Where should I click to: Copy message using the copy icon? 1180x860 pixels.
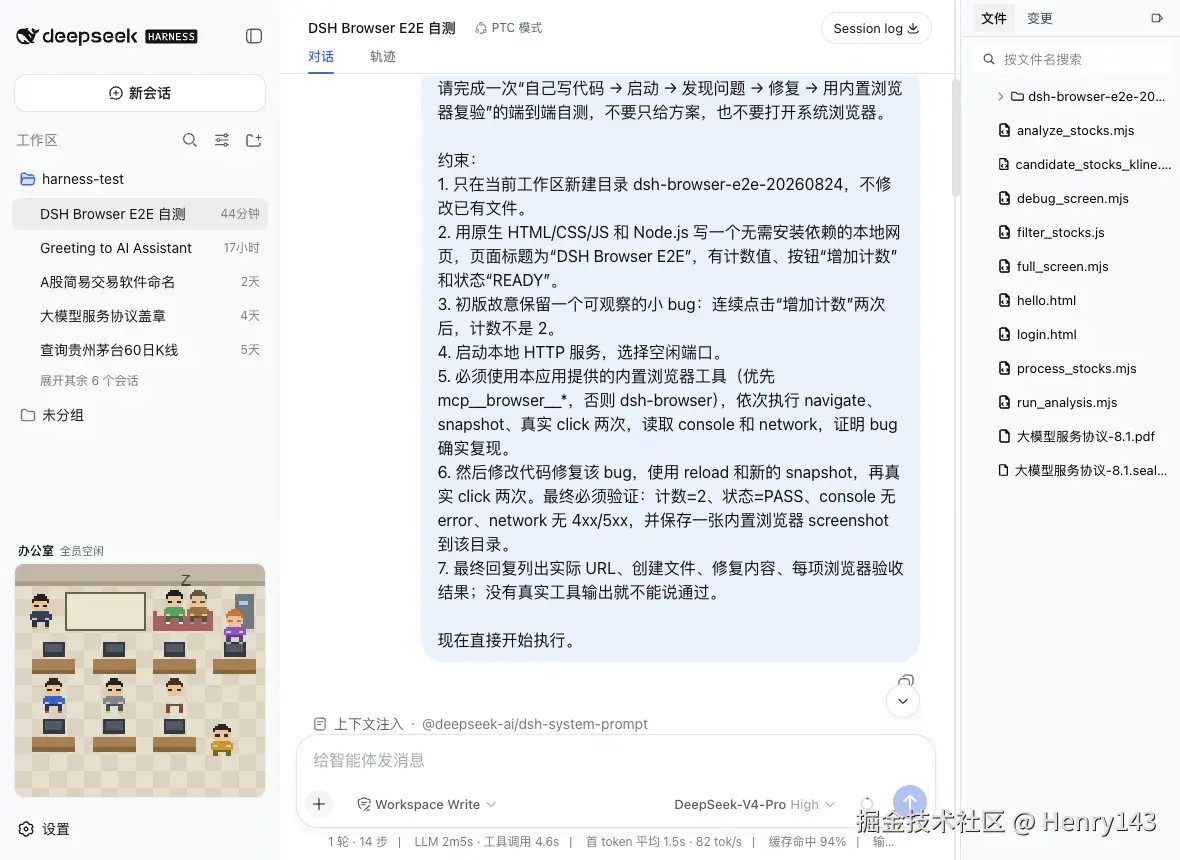[x=906, y=681]
